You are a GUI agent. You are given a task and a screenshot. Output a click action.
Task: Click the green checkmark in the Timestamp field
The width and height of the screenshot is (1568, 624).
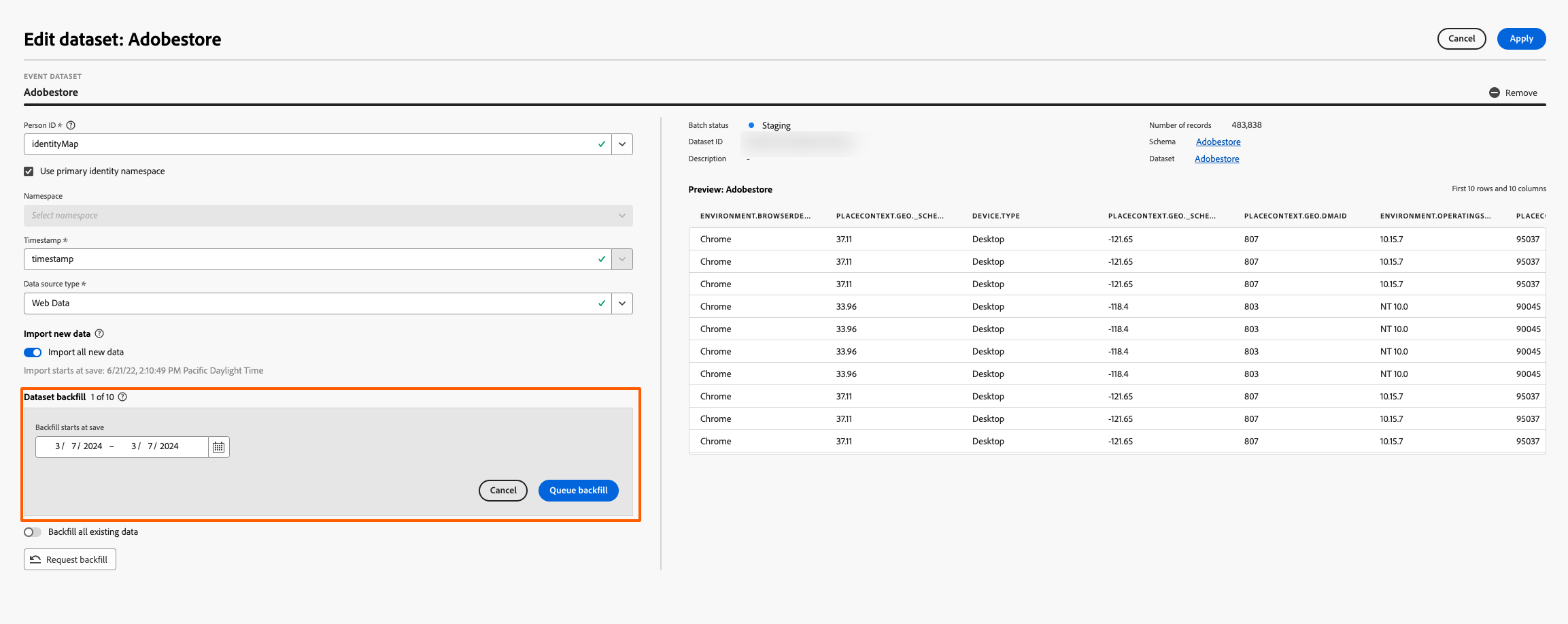[601, 259]
